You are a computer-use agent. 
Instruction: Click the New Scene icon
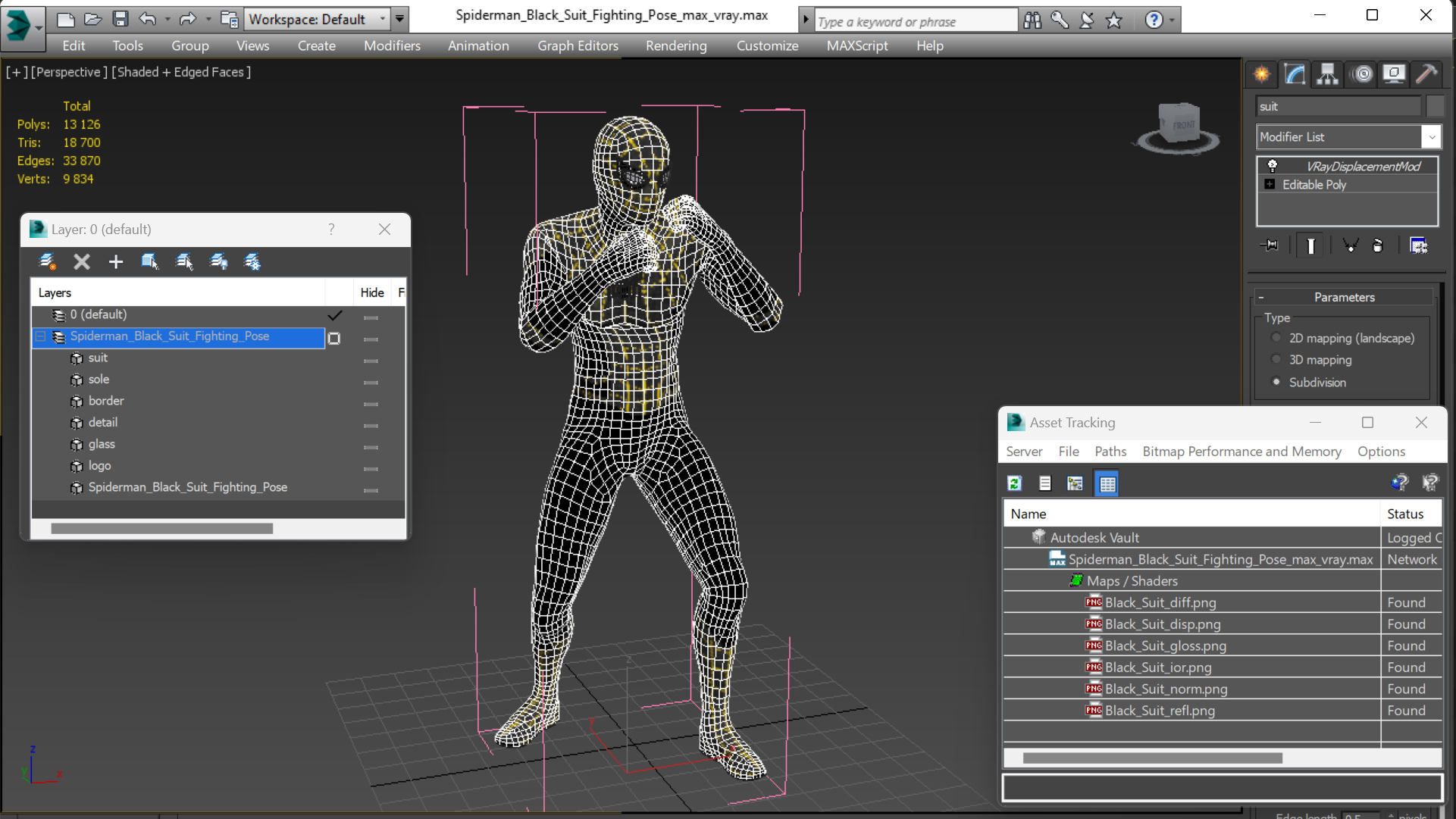coord(65,19)
